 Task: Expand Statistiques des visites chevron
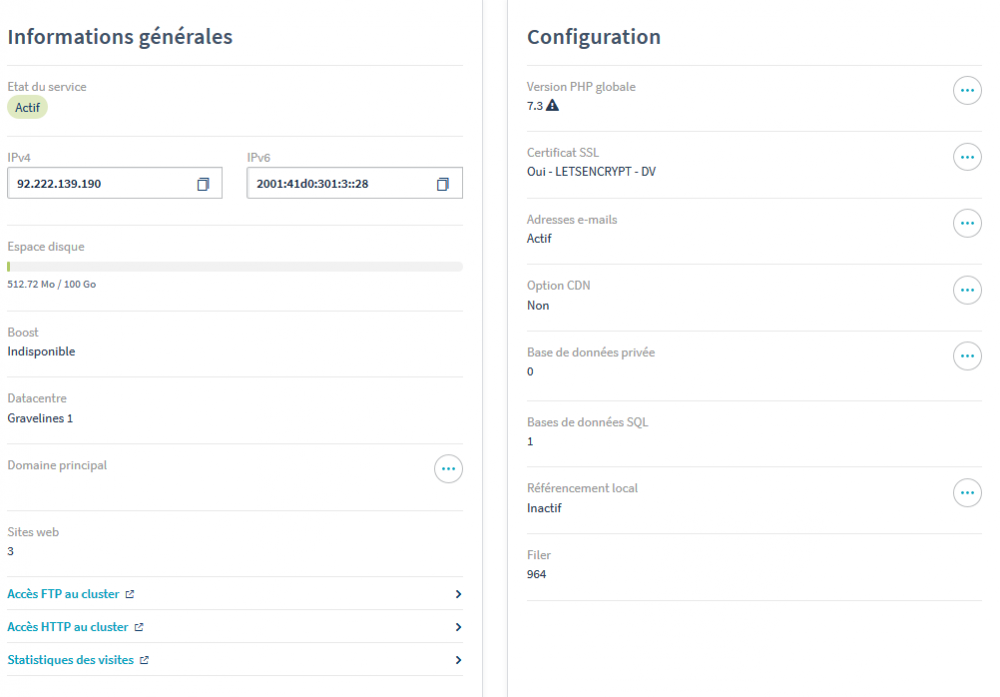tap(458, 660)
